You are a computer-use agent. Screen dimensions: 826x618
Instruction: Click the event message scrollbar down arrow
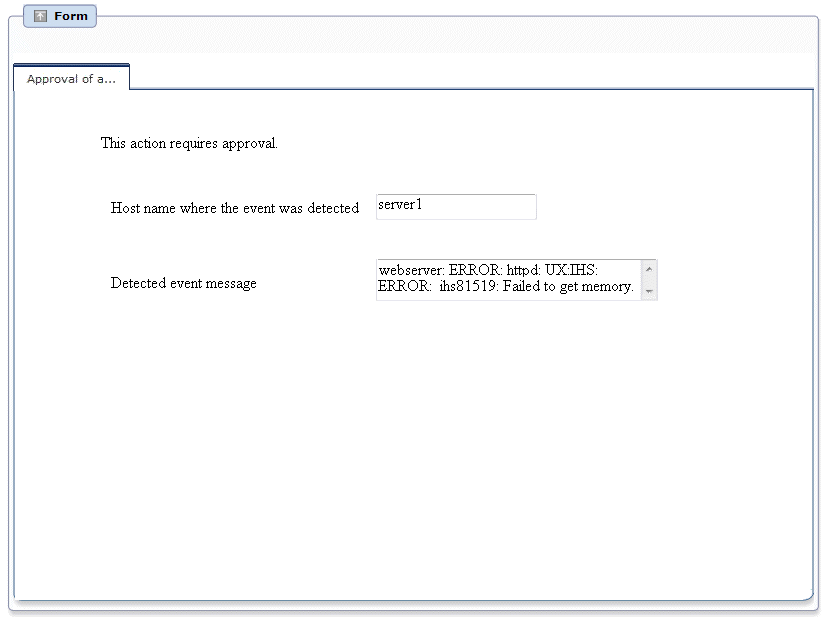click(x=649, y=291)
